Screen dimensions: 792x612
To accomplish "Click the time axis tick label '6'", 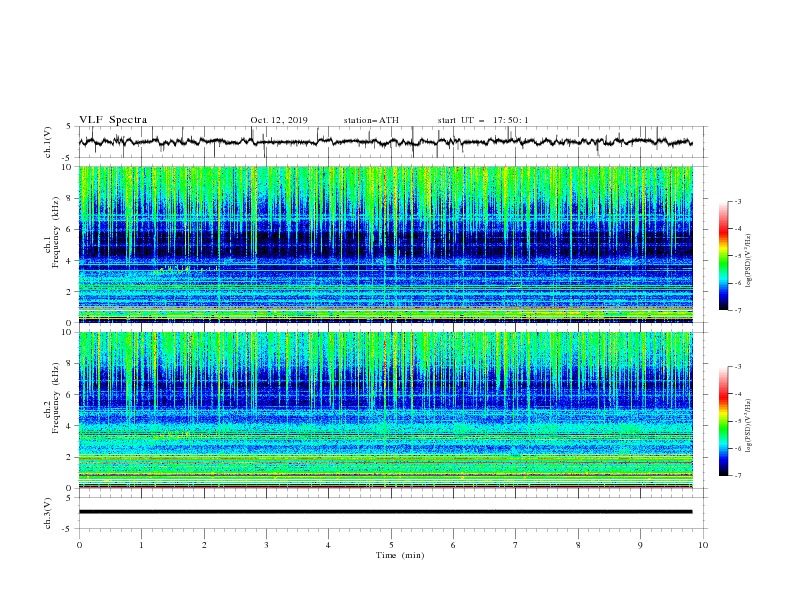I will point(453,545).
